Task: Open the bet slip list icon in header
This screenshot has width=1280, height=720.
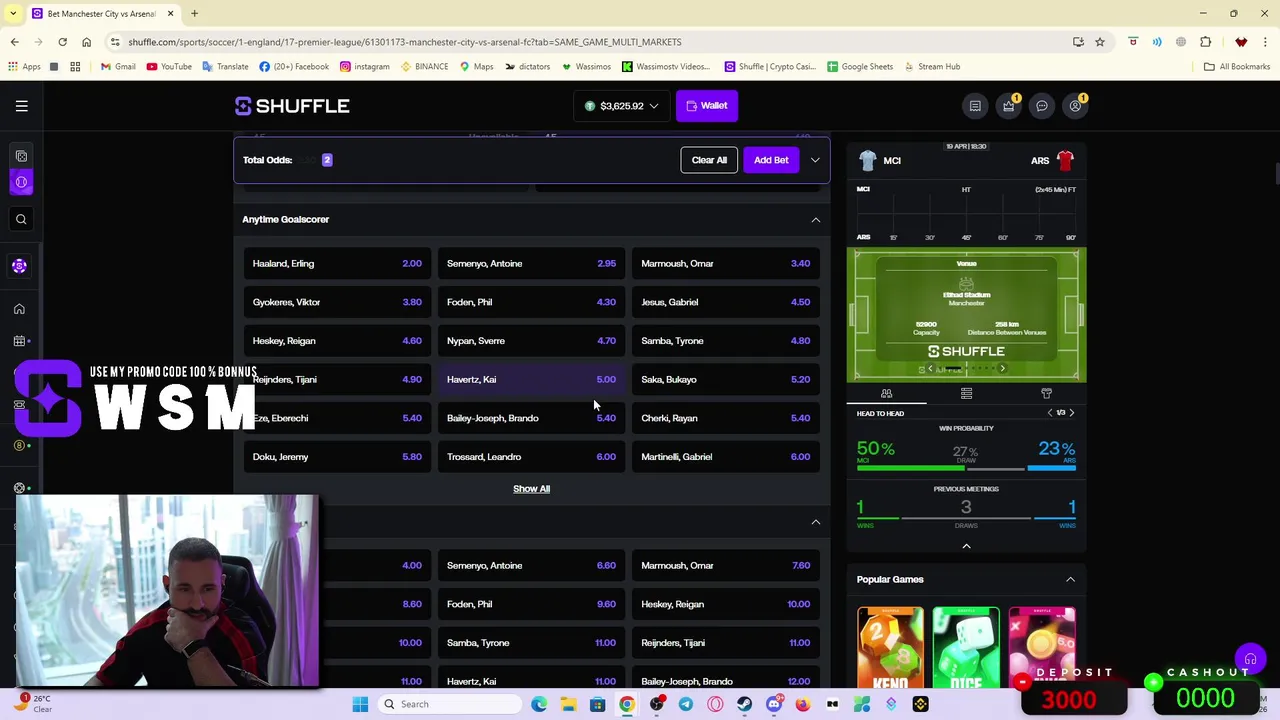Action: pyautogui.click(x=975, y=106)
